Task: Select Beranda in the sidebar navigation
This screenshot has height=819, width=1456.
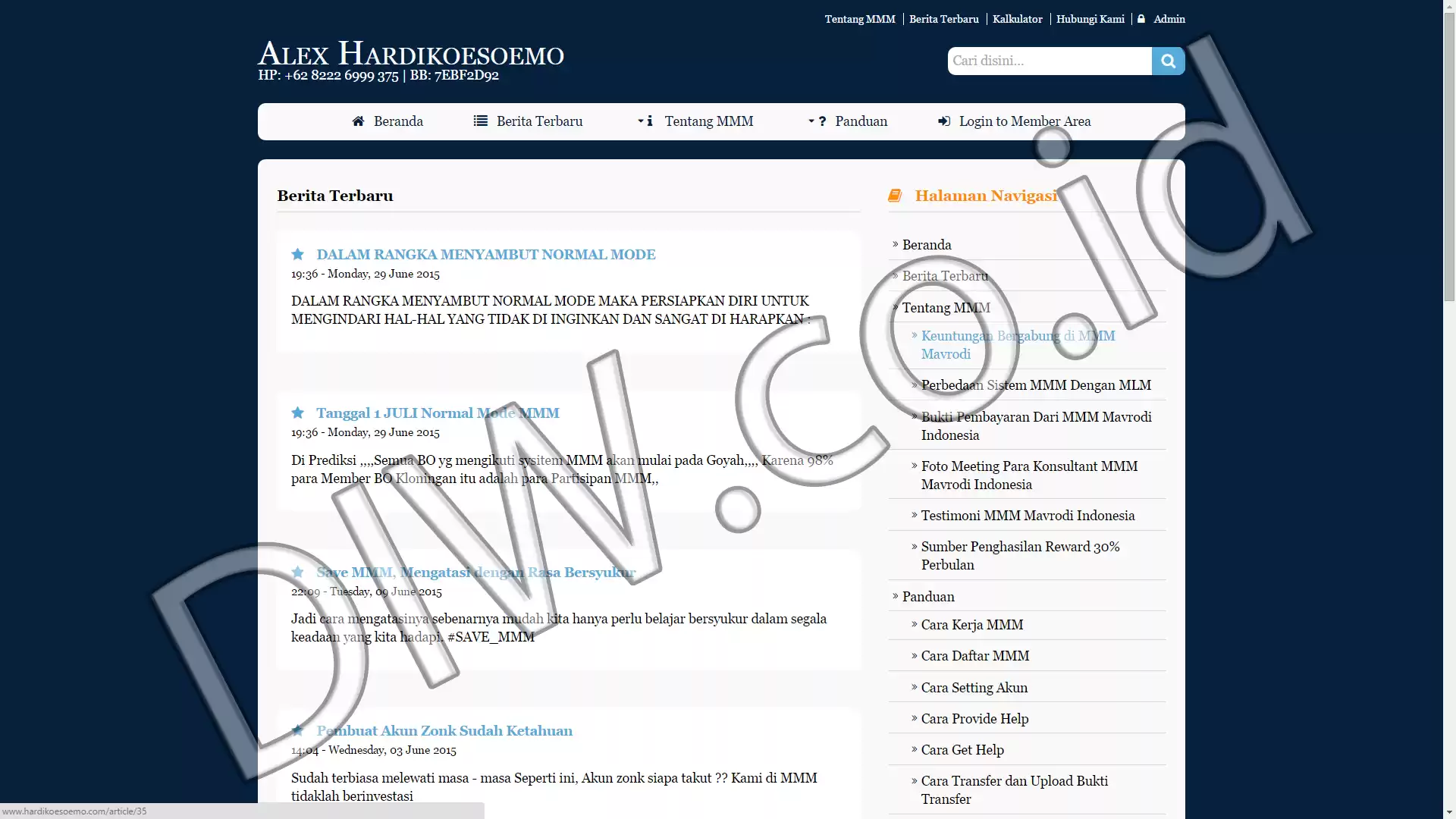Action: 927,245
